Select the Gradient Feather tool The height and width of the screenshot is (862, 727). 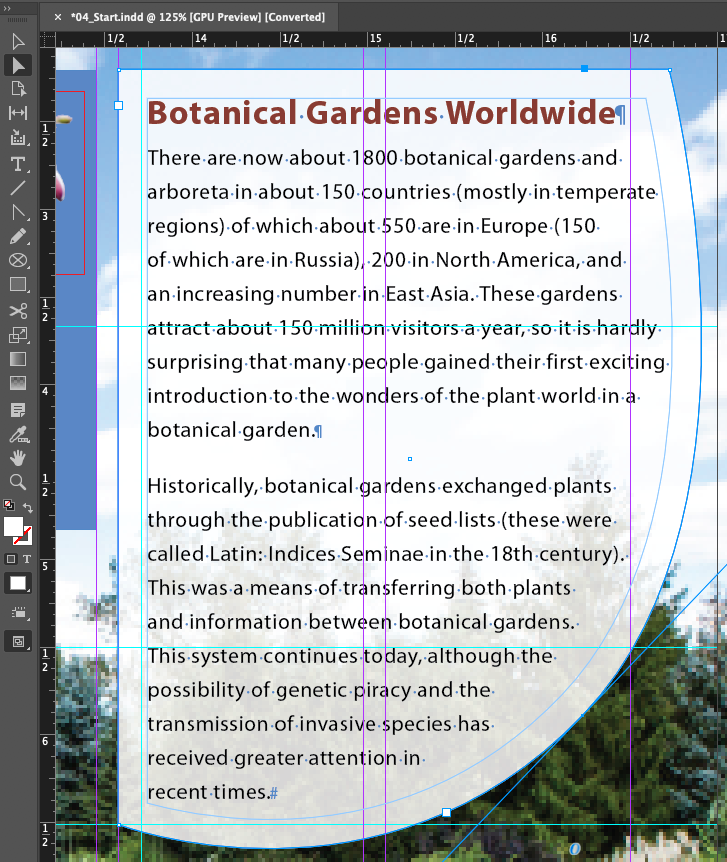(18, 383)
